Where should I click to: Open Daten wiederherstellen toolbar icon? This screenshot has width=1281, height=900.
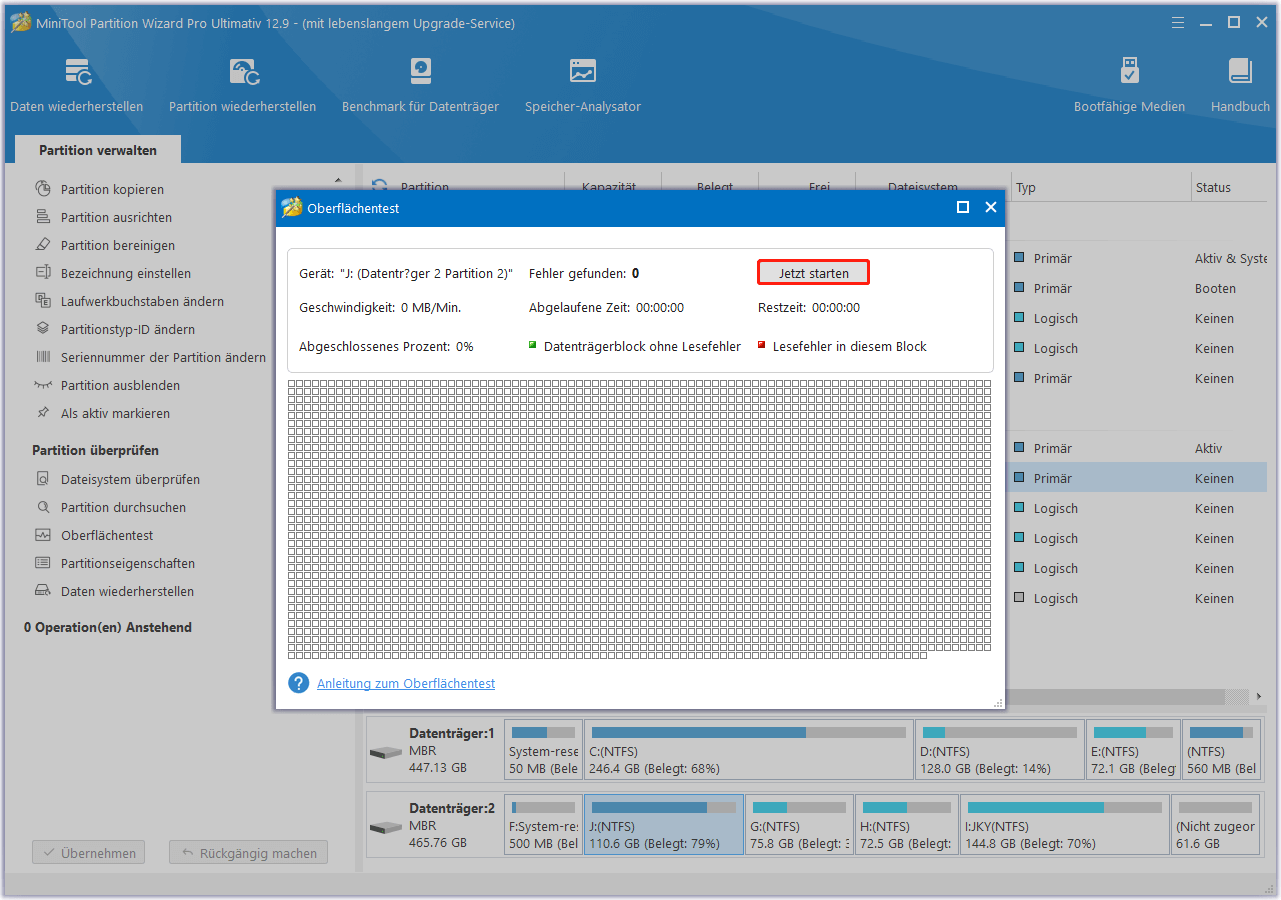point(77,85)
